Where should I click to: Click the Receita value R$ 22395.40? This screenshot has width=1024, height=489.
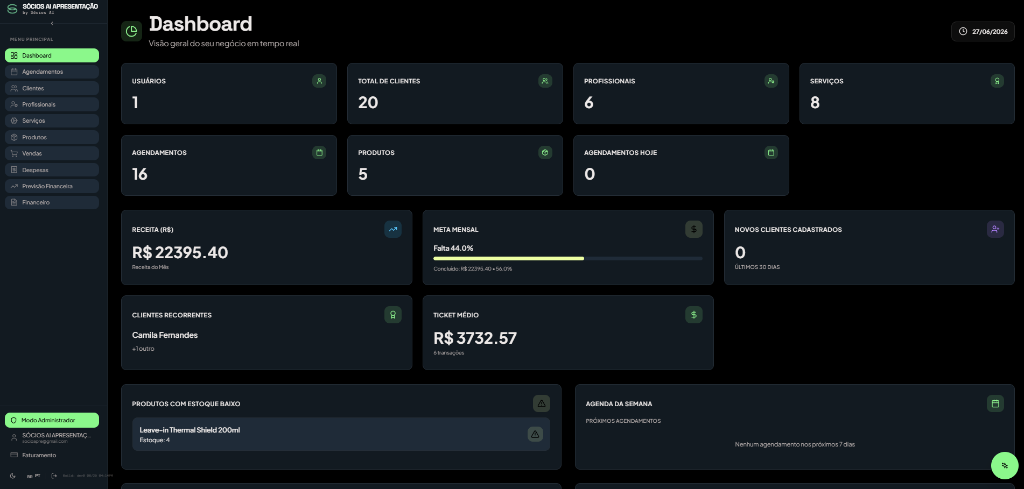180,253
